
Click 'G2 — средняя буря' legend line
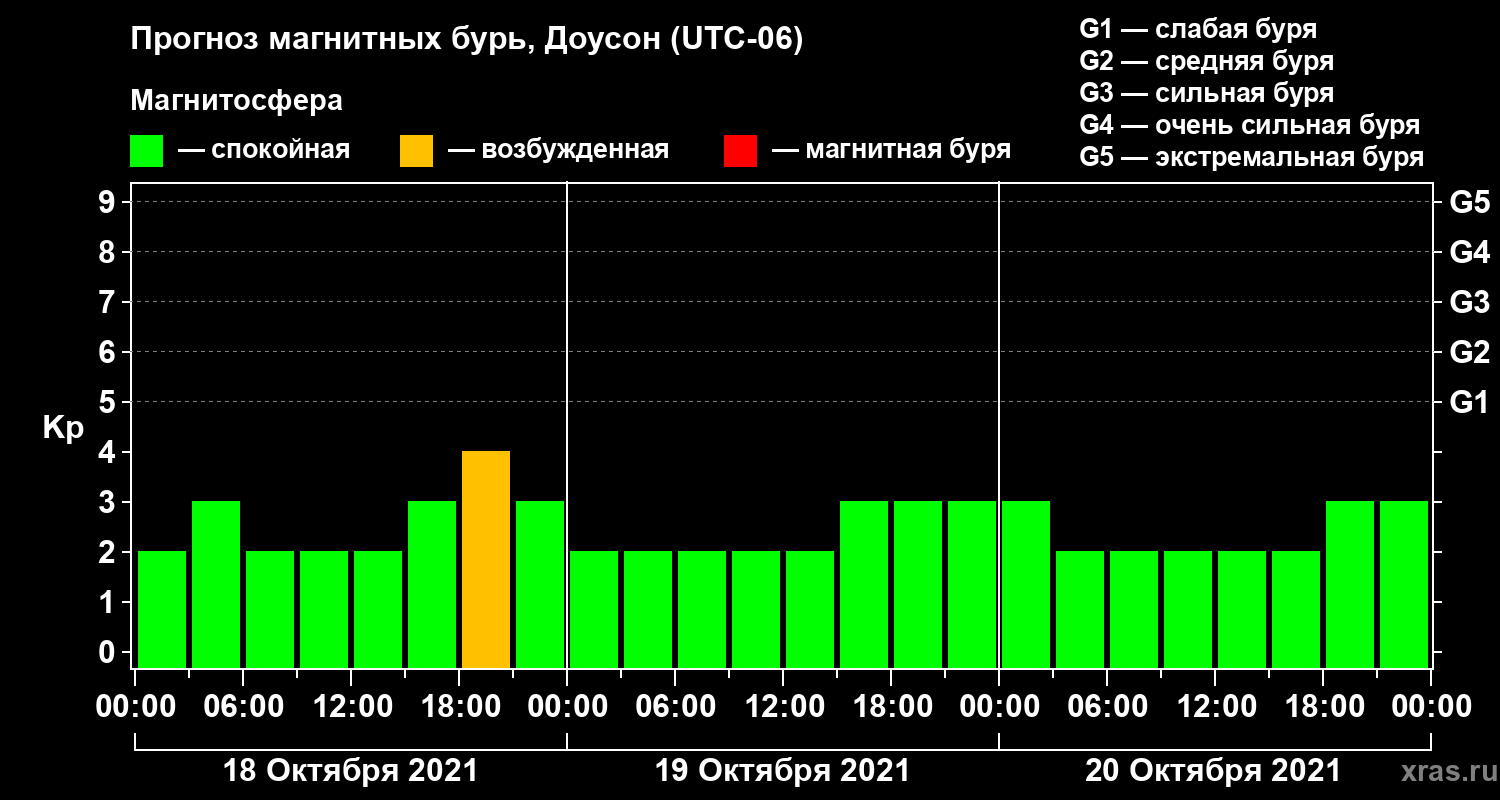pyautogui.click(x=1207, y=61)
